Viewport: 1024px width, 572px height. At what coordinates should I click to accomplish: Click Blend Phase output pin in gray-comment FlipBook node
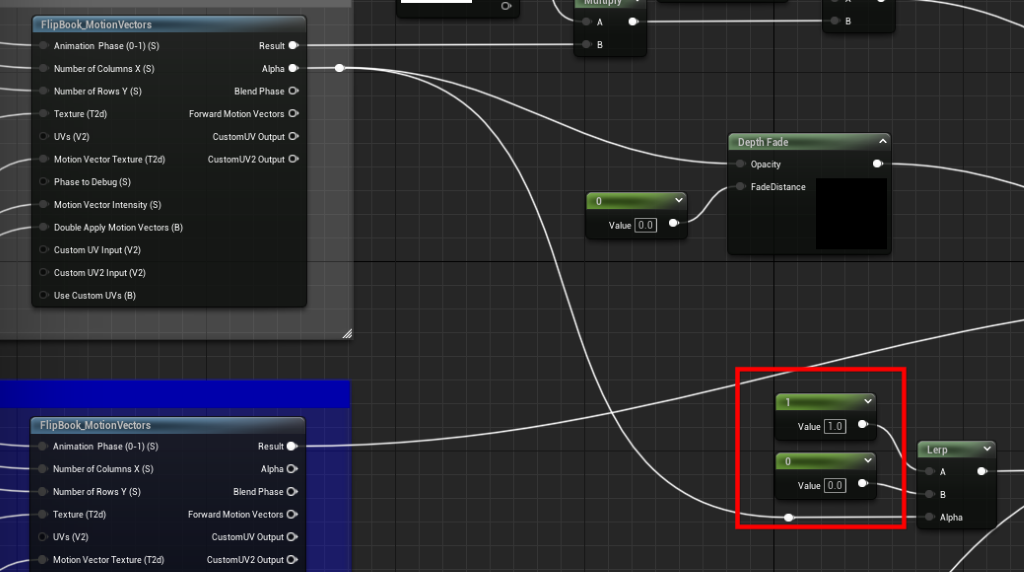click(293, 91)
